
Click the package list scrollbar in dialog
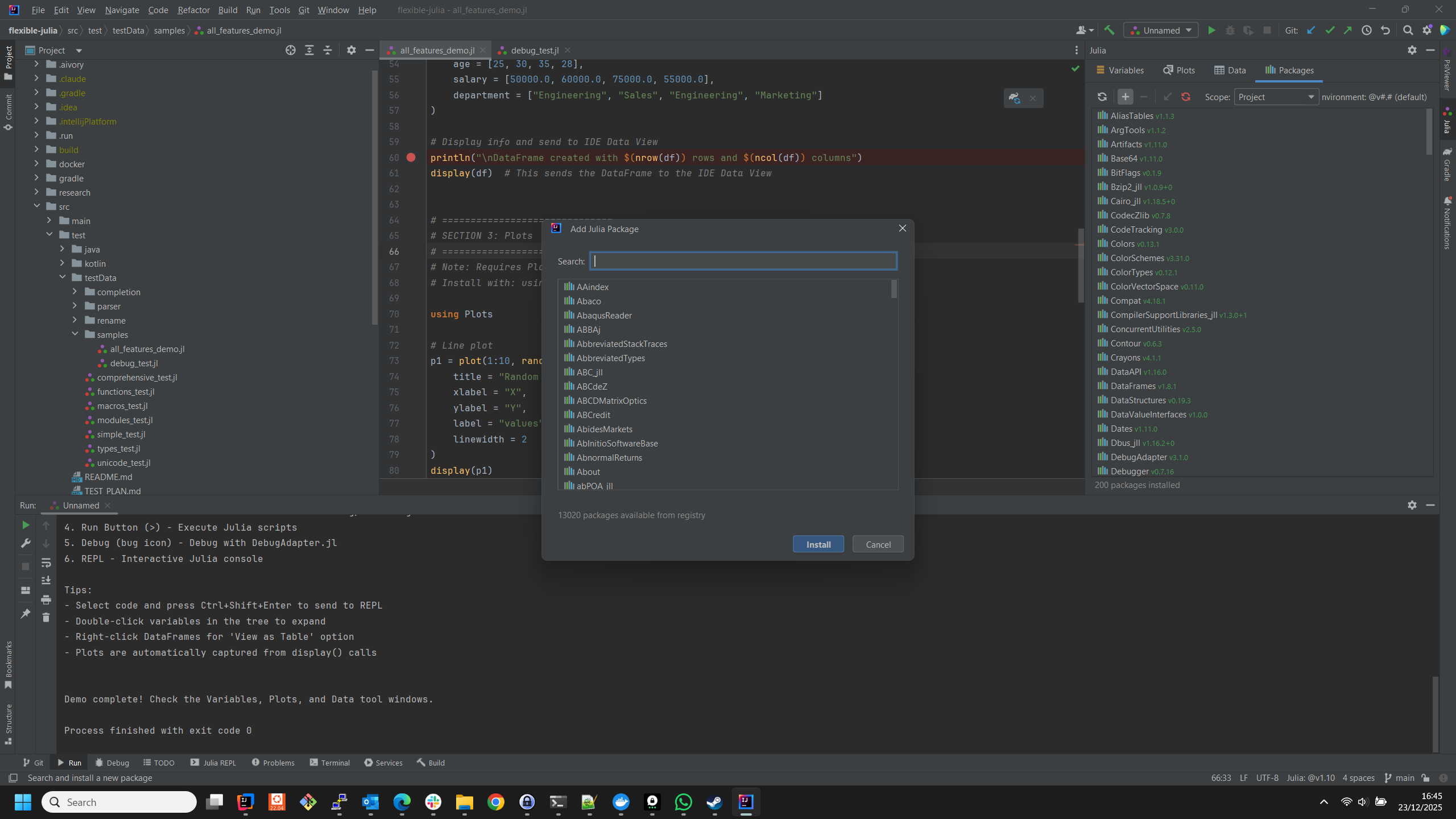[894, 289]
